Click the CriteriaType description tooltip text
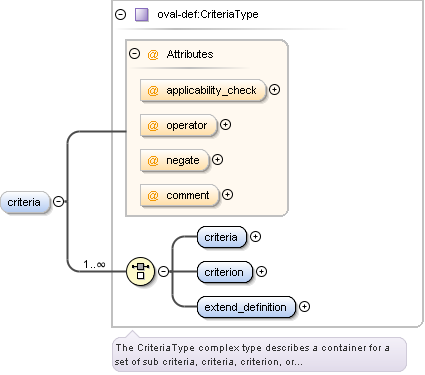Screen dimensions: 425x375 click(252, 355)
